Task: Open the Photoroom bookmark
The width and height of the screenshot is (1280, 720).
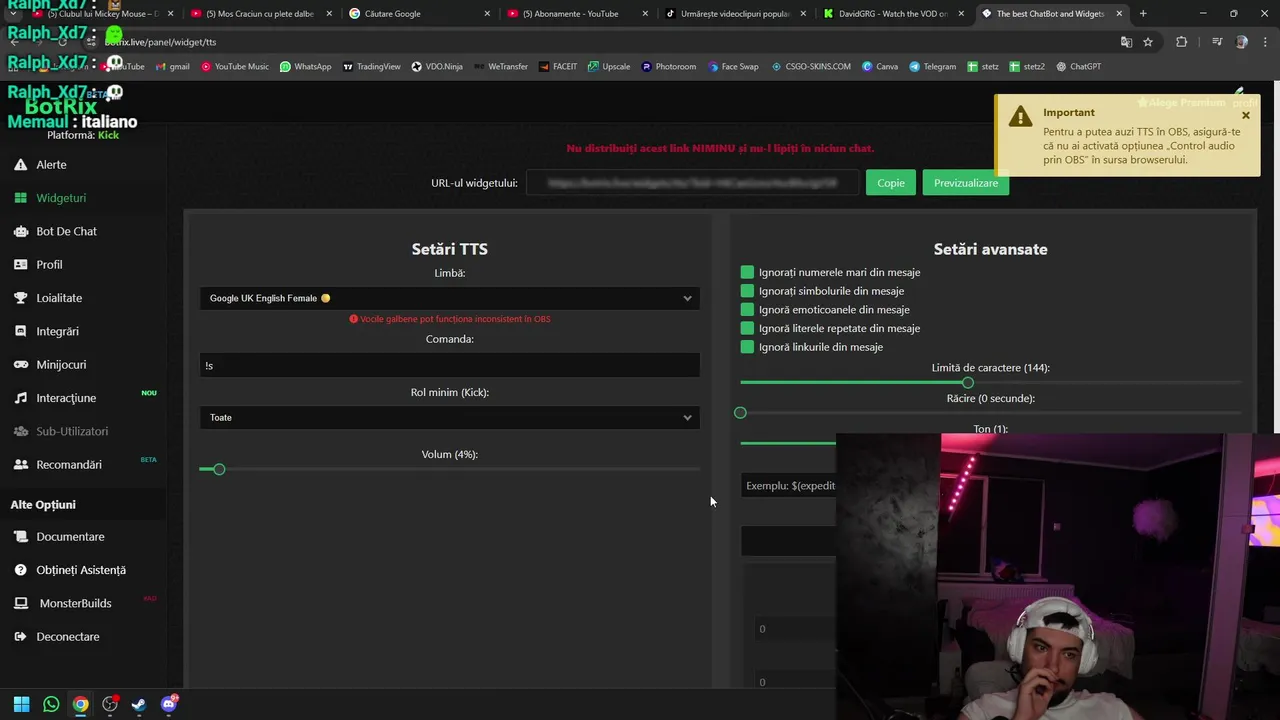Action: tap(669, 67)
